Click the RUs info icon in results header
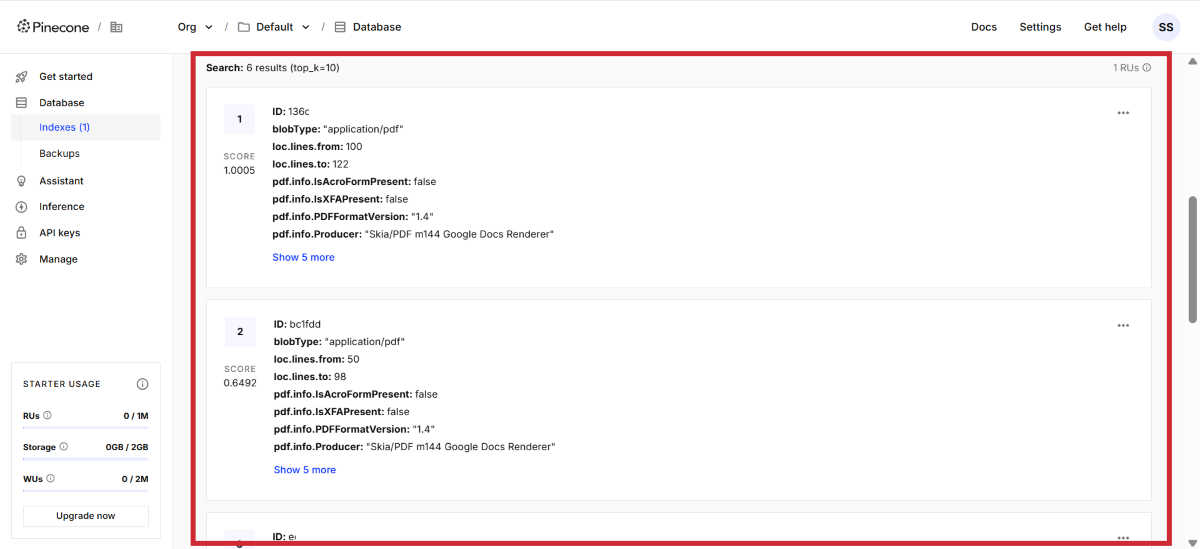Viewport: 1200px width, 549px height. point(1147,68)
